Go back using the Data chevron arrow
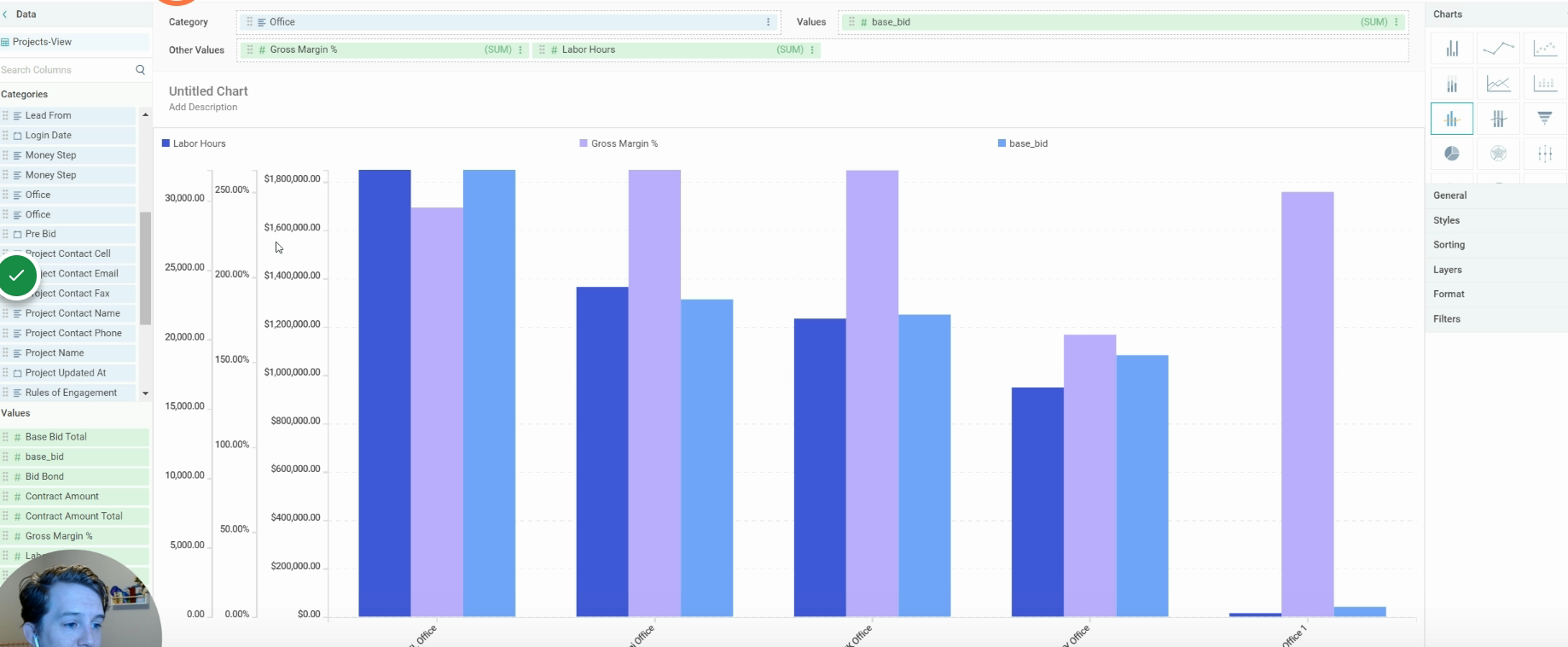The image size is (1568, 647). (x=5, y=15)
